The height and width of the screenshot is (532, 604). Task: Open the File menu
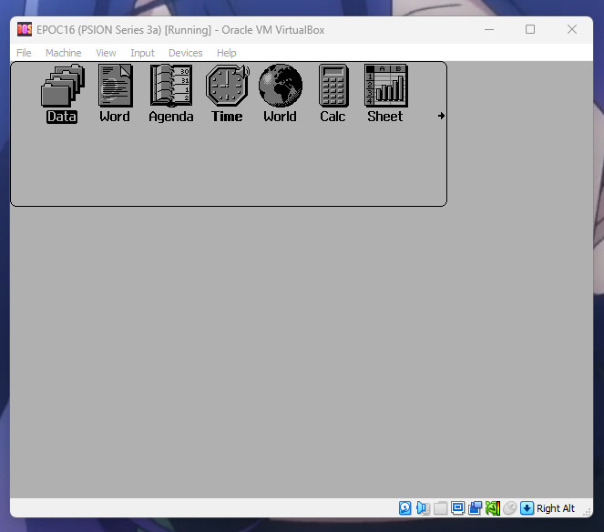23,53
